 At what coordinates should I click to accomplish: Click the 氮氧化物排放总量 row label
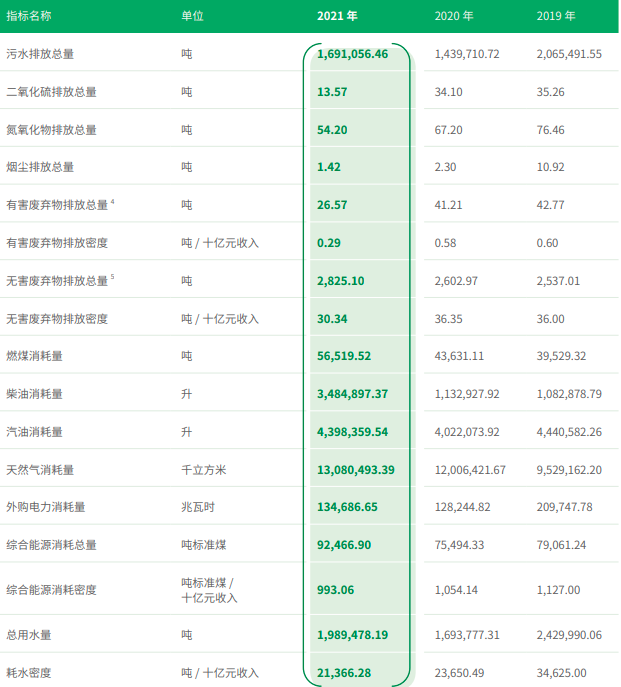[x=51, y=130]
